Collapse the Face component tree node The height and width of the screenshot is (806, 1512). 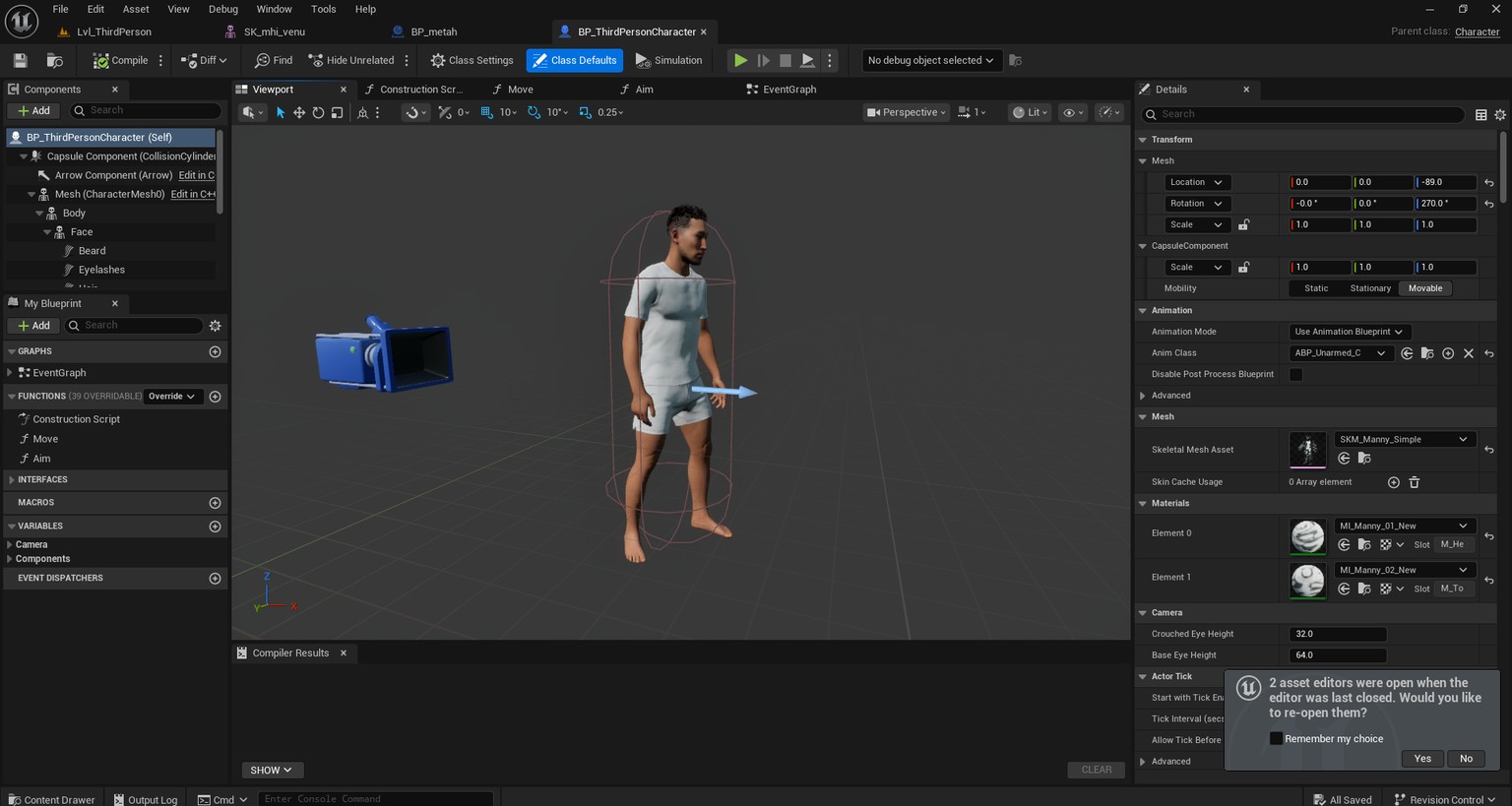click(x=47, y=232)
